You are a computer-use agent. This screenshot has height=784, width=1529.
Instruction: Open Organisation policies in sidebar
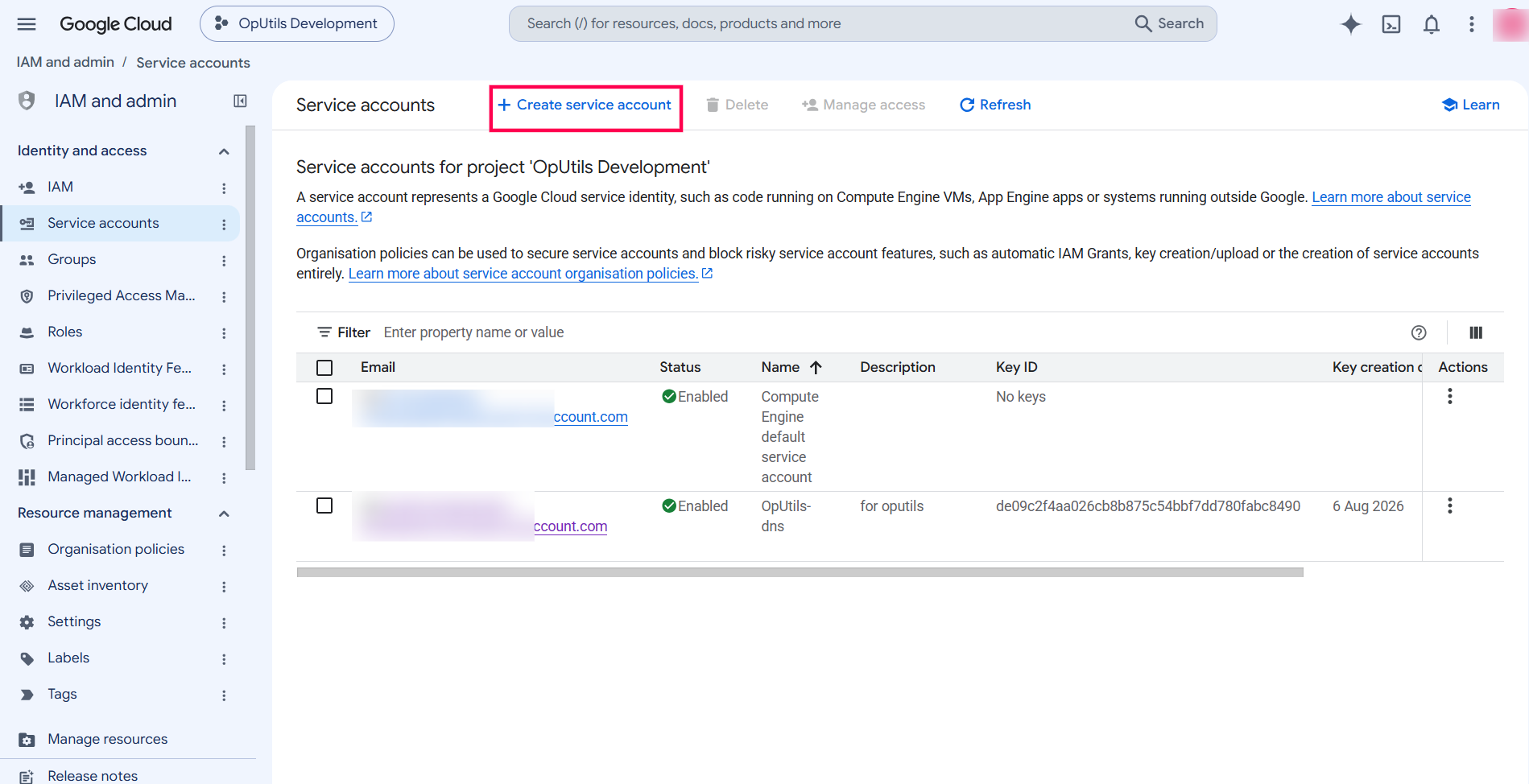(x=116, y=549)
